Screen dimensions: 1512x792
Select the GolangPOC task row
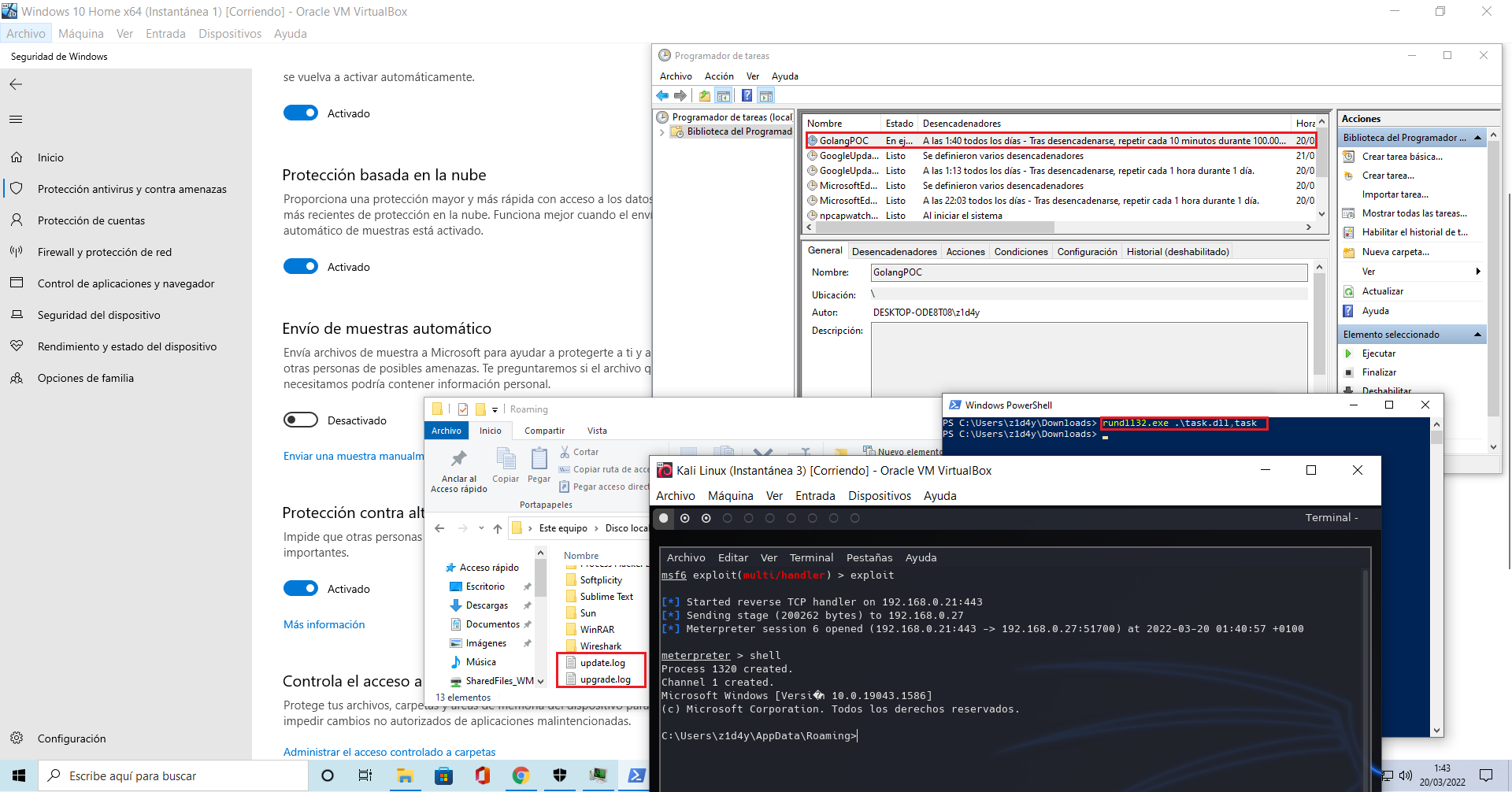1061,141
